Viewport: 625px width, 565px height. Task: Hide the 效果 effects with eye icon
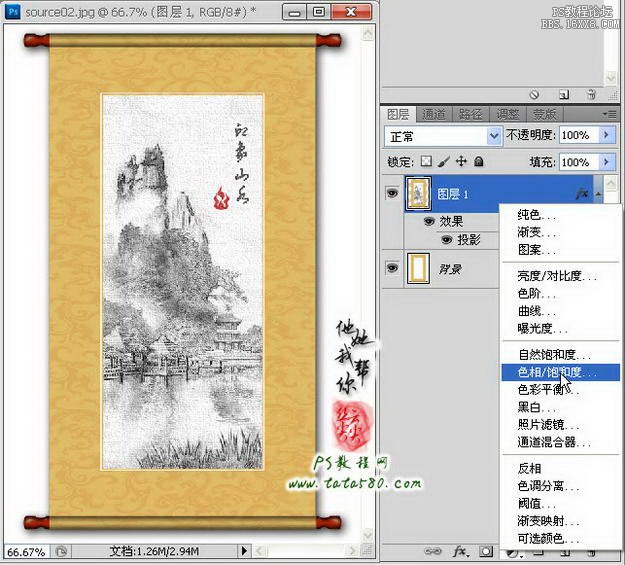click(x=429, y=221)
